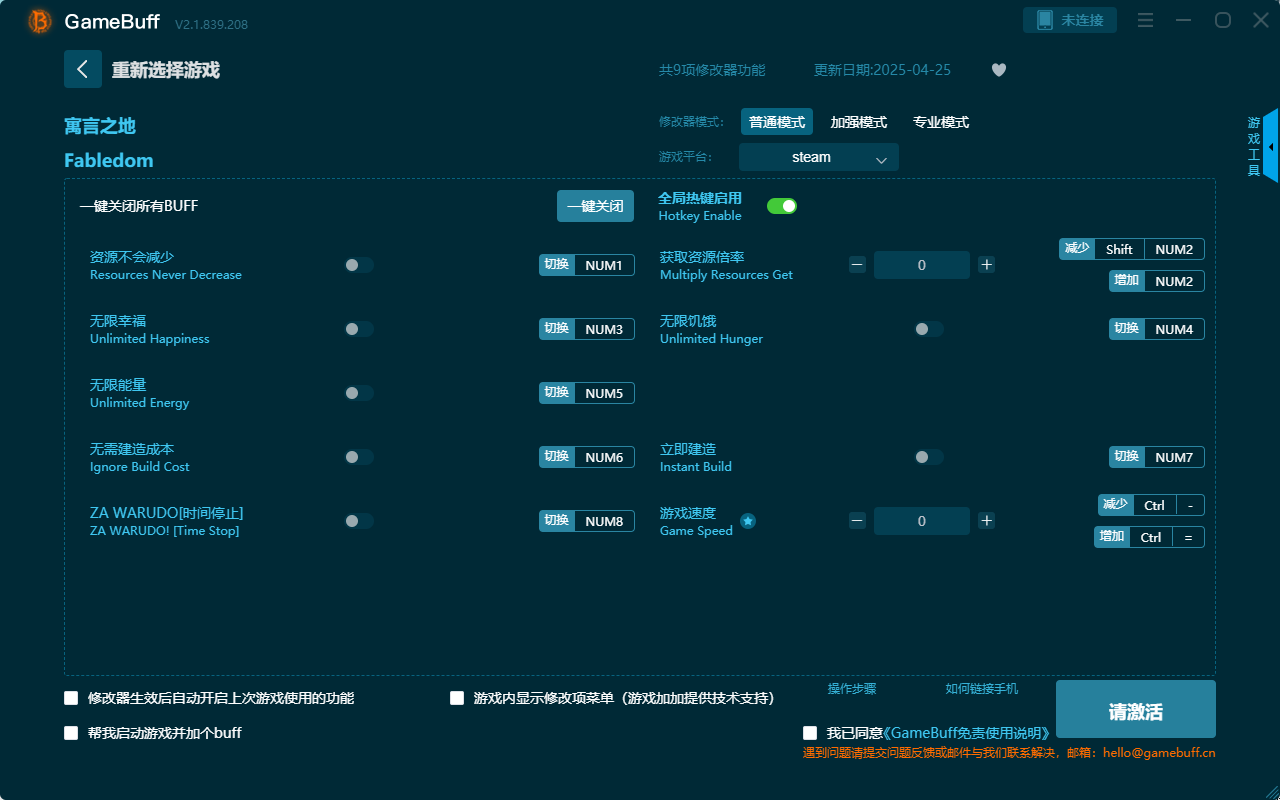The image size is (1280, 800).
Task: Click the star badge beside Game Speed
Action: (748, 521)
